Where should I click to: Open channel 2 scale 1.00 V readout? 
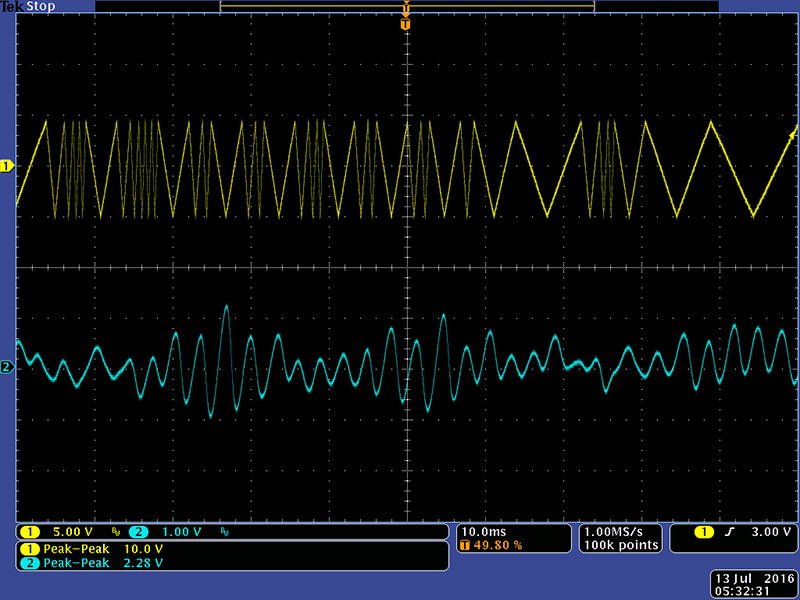tap(180, 532)
